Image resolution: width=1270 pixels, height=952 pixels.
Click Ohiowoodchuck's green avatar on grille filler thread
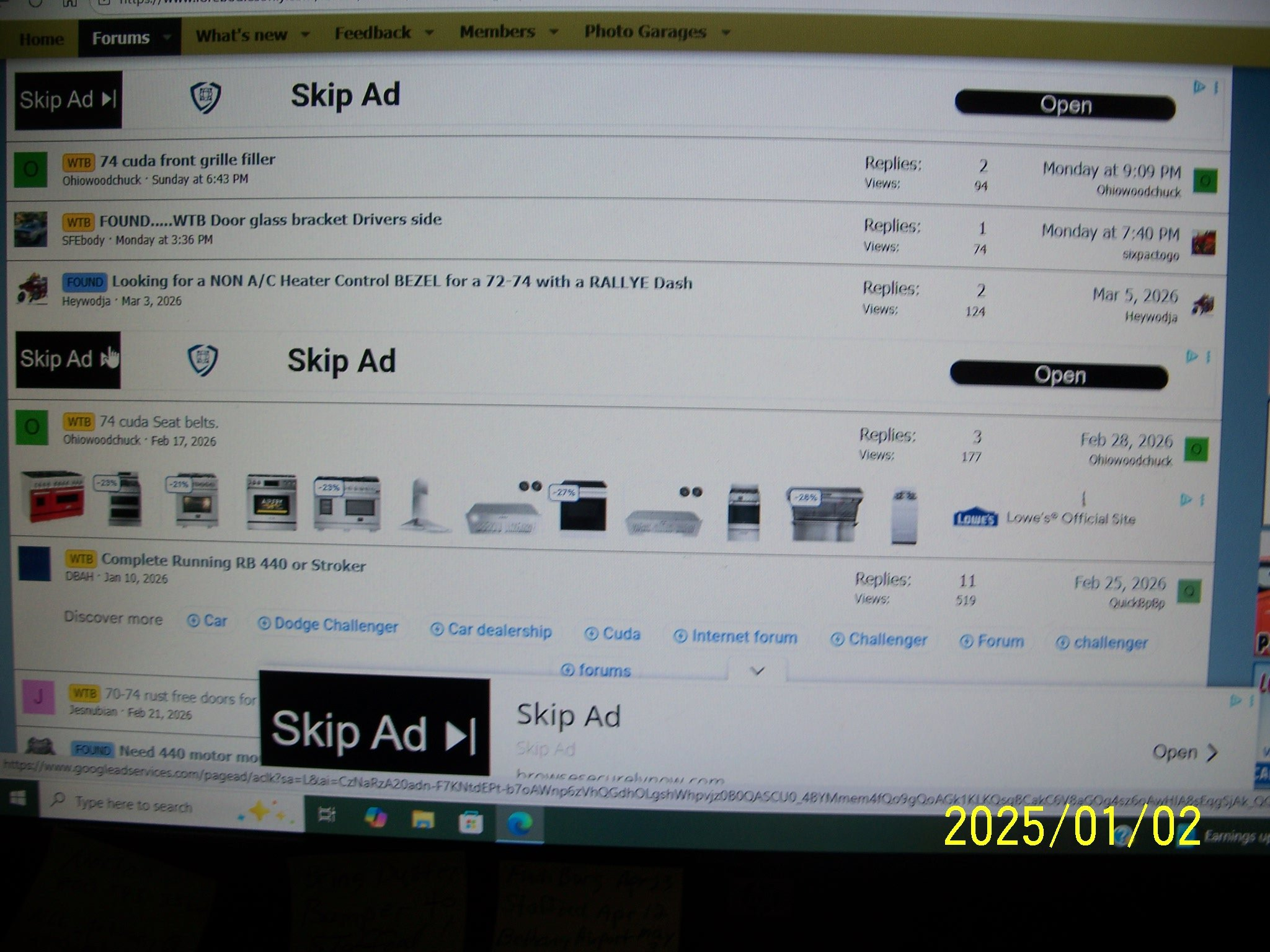tap(30, 170)
